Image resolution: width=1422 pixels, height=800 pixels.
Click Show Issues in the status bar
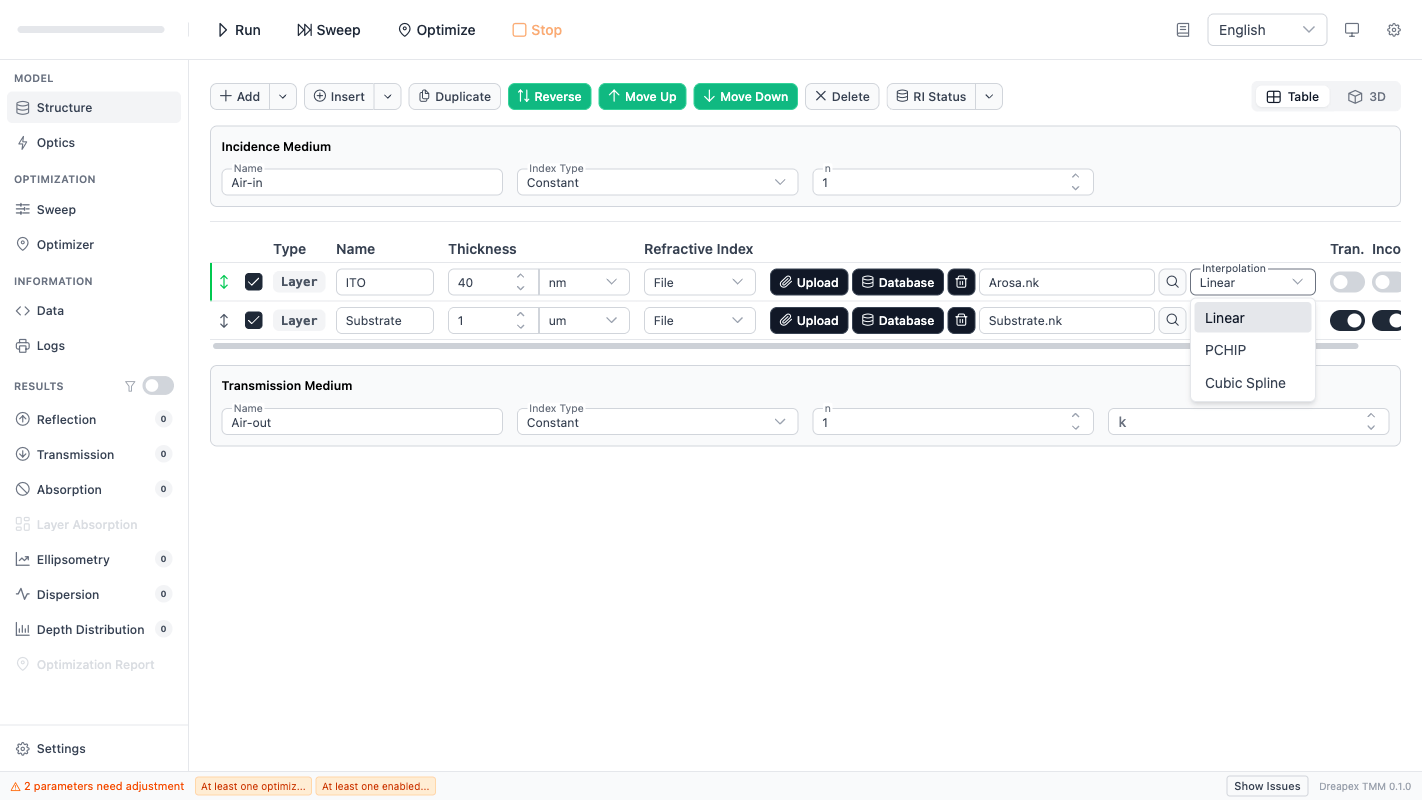coord(1266,786)
